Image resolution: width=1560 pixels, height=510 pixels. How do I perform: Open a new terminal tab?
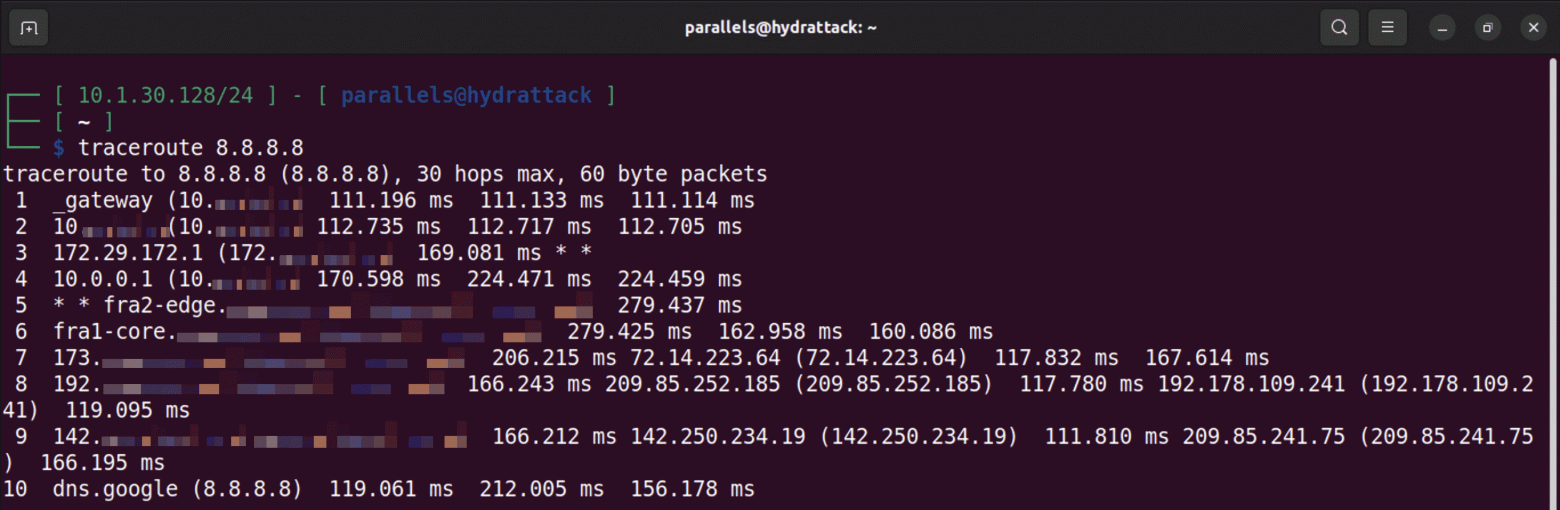click(28, 27)
